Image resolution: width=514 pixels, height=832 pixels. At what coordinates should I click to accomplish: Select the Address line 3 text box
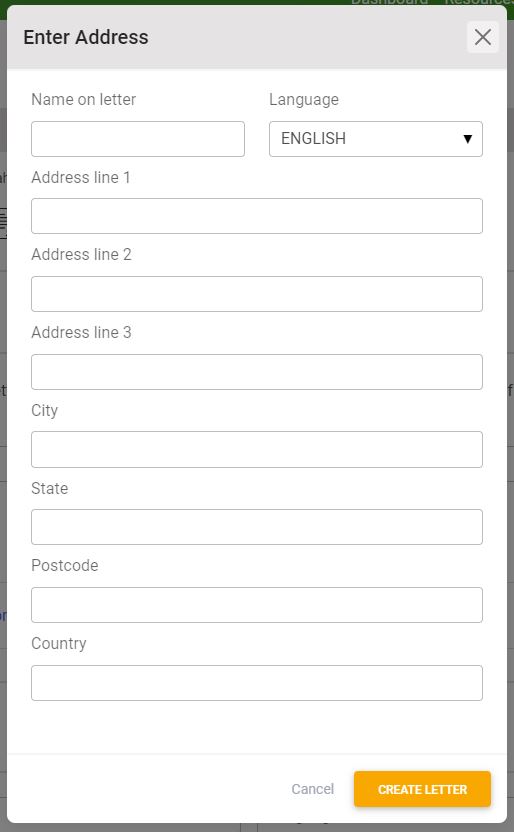(x=257, y=372)
